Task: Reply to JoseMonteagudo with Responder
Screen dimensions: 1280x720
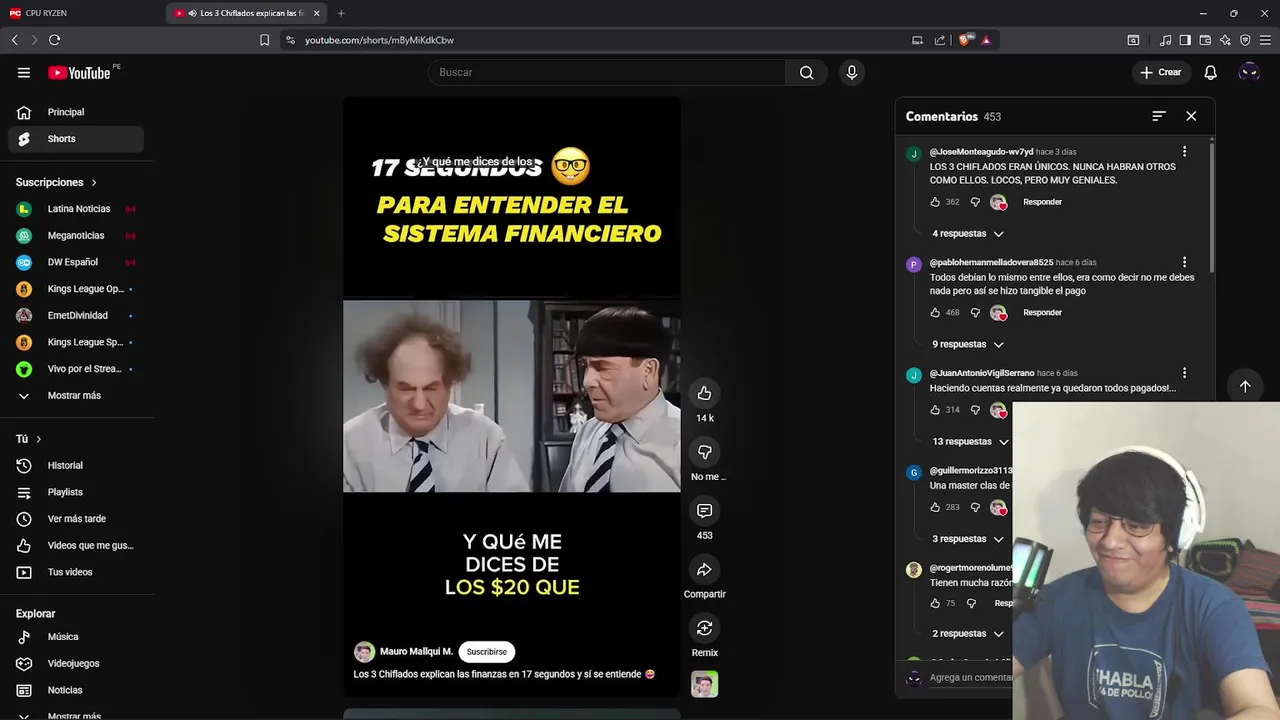Action: pyautogui.click(x=1042, y=202)
